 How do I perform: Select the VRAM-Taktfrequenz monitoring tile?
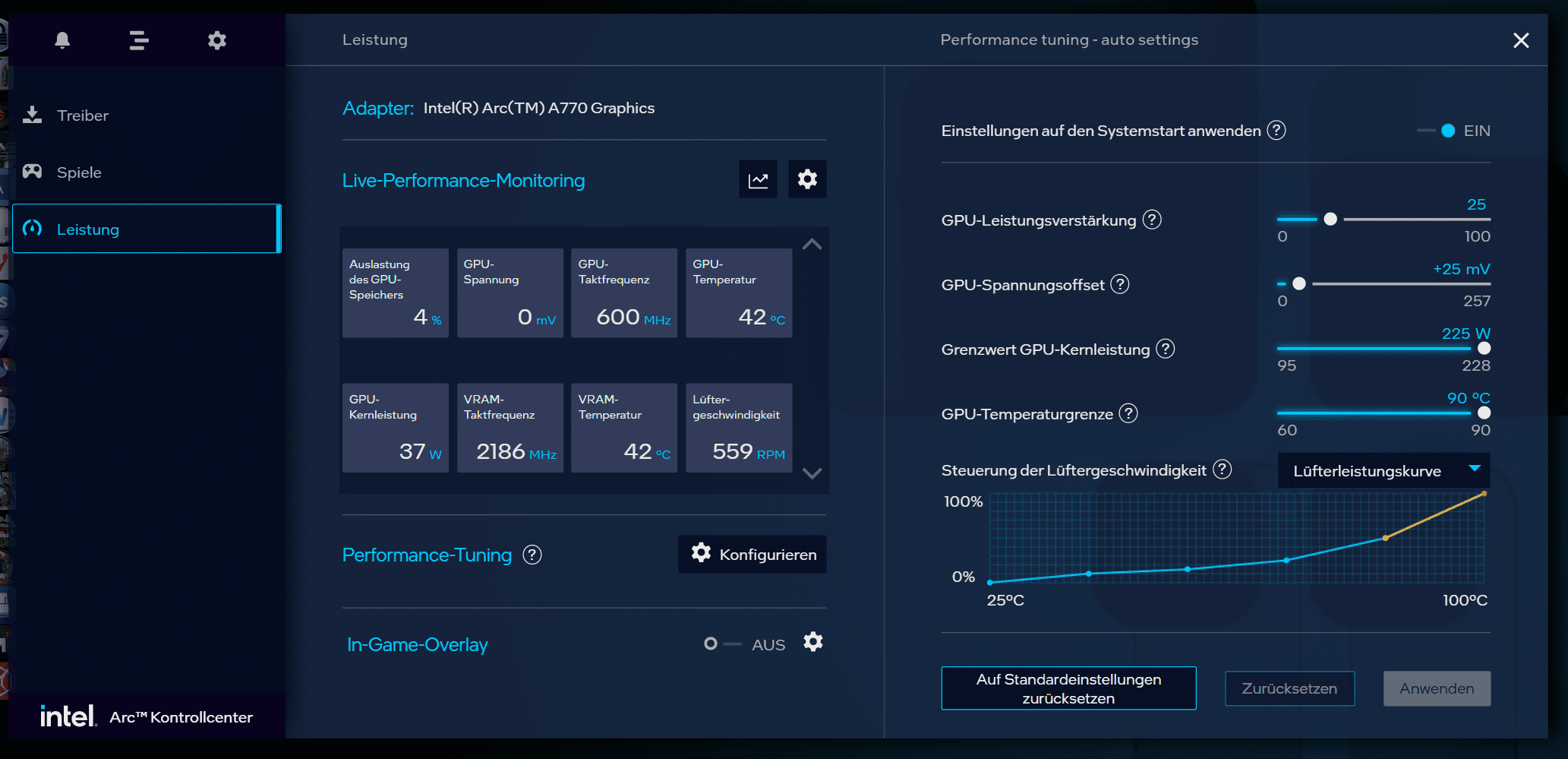(x=510, y=428)
